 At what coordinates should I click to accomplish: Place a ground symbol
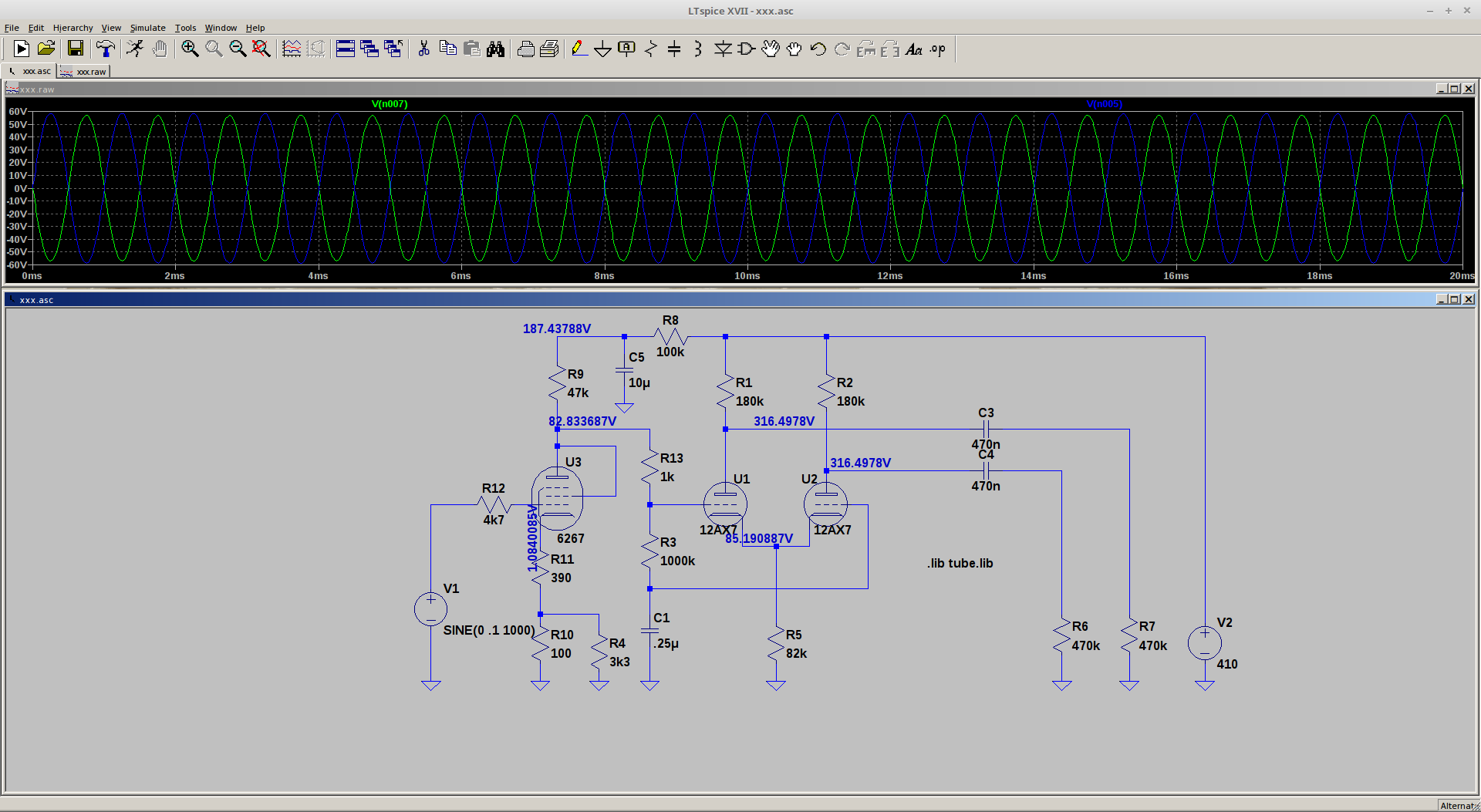(602, 49)
